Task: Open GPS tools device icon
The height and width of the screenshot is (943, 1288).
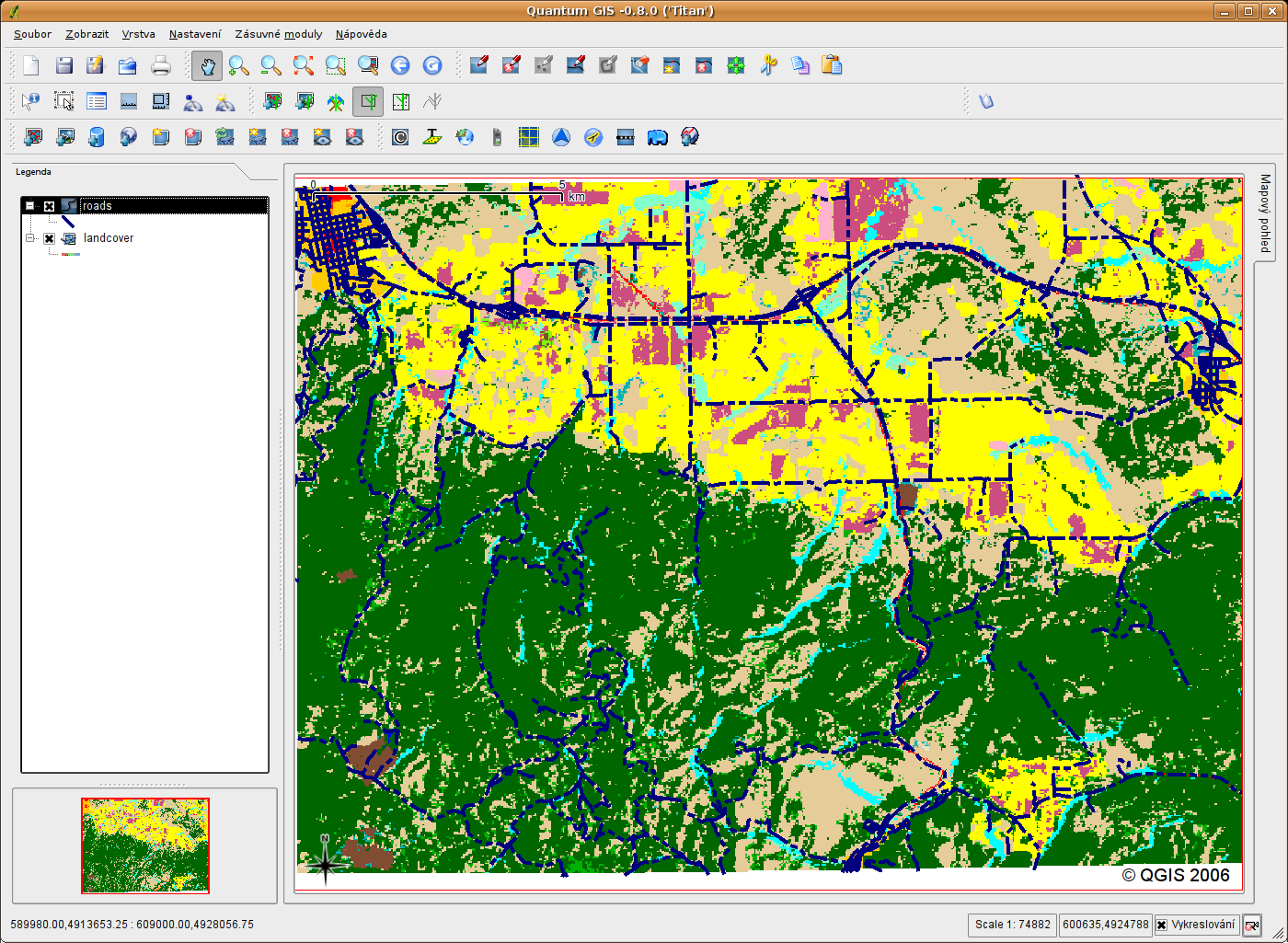Action: tap(497, 137)
